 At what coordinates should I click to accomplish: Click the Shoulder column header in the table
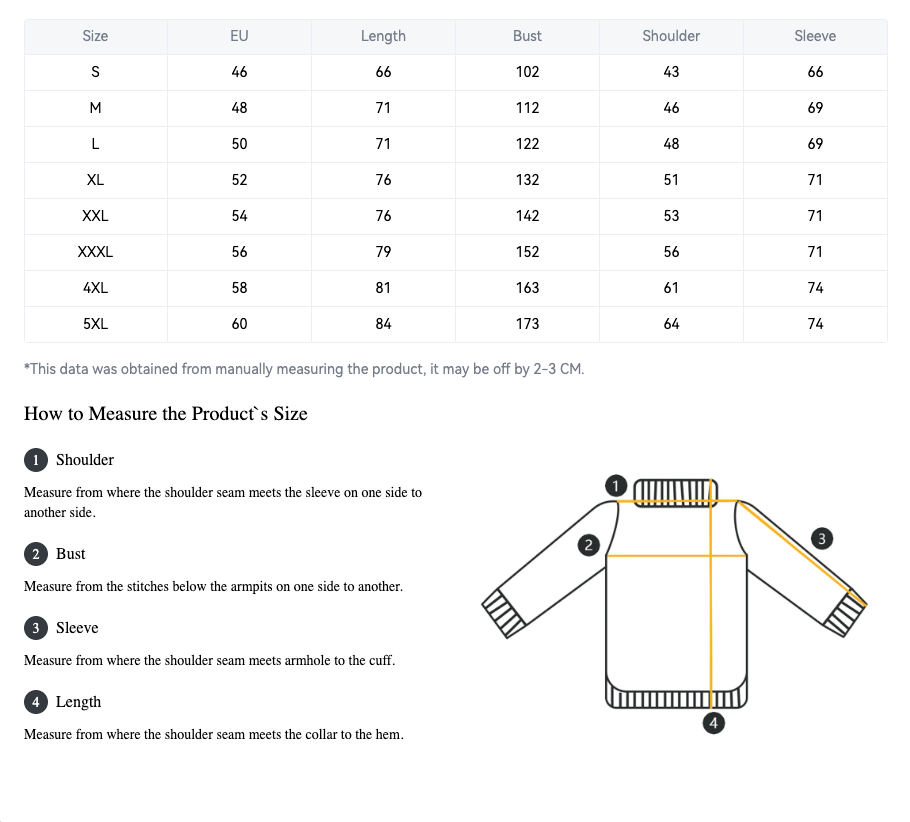tap(671, 36)
